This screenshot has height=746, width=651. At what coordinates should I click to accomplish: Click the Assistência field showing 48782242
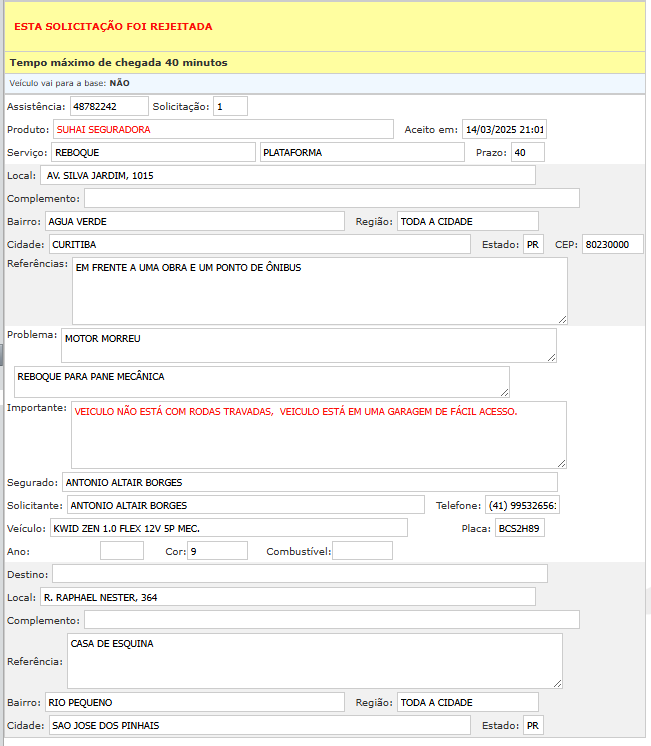pyautogui.click(x=108, y=106)
